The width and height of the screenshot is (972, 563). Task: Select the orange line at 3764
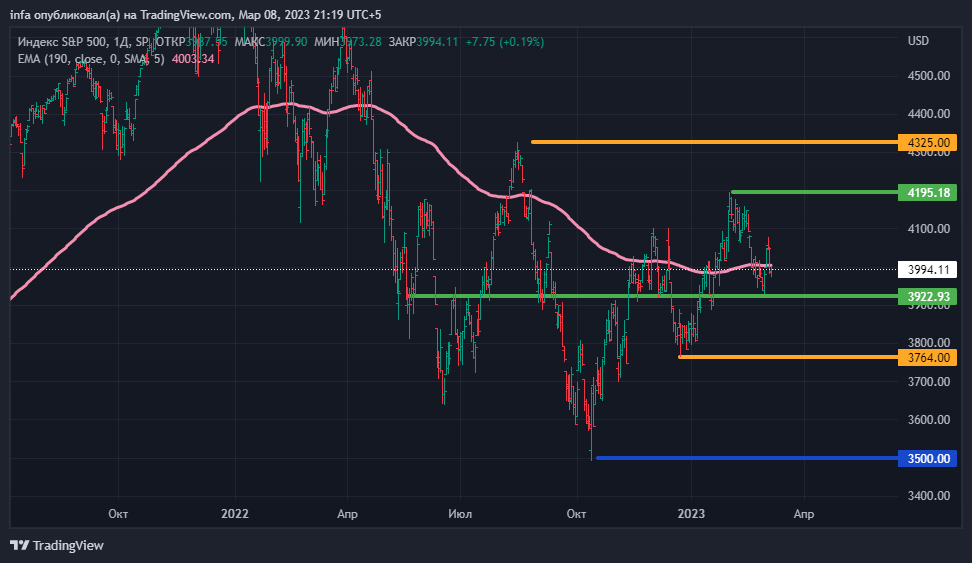789,357
